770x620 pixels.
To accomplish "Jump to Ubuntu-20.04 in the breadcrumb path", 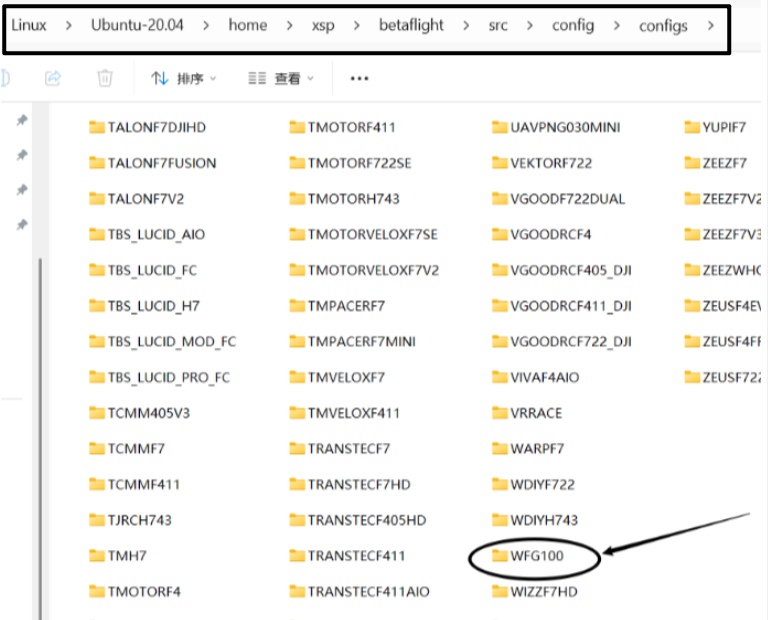I will coord(138,25).
